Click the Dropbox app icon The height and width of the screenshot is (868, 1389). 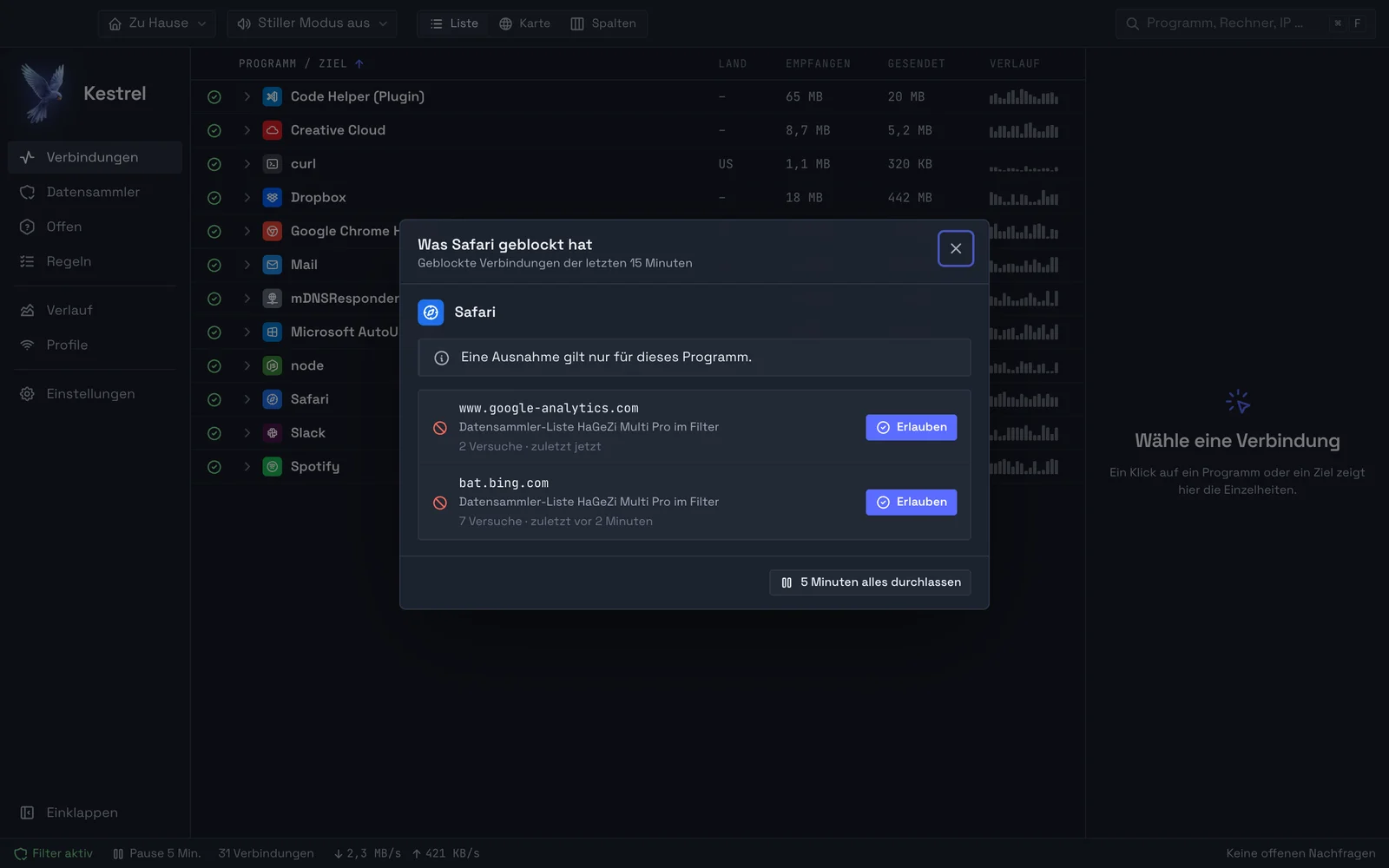point(273,198)
